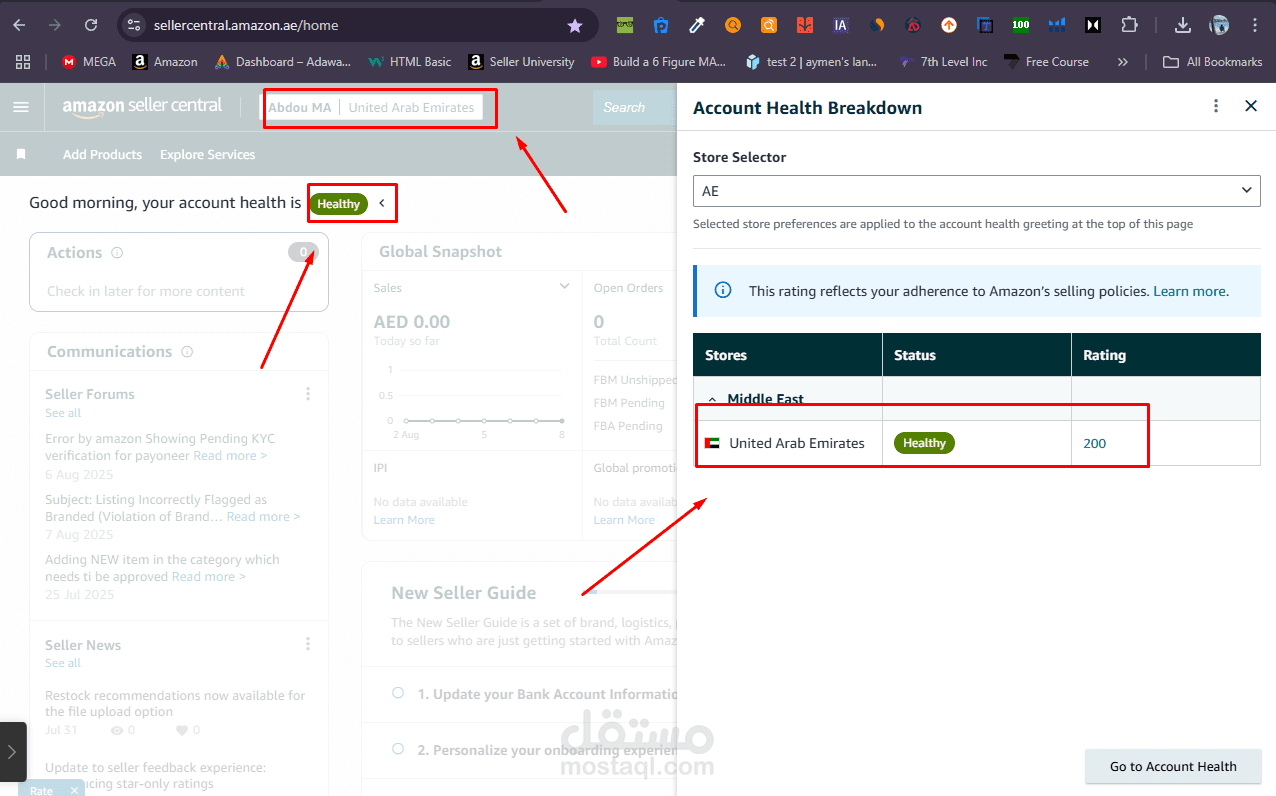
Task: Read more about Pending KYC verification post
Action: [x=230, y=456]
